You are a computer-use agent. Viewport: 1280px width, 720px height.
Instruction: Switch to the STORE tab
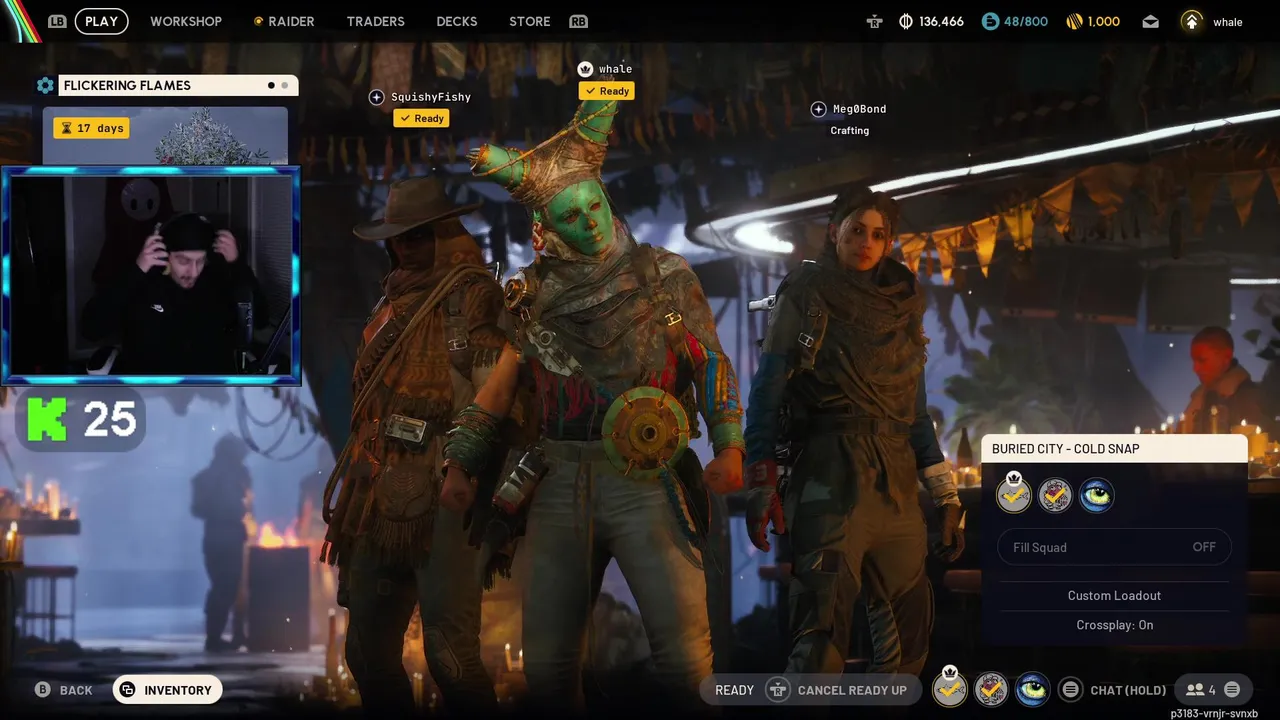click(x=530, y=21)
